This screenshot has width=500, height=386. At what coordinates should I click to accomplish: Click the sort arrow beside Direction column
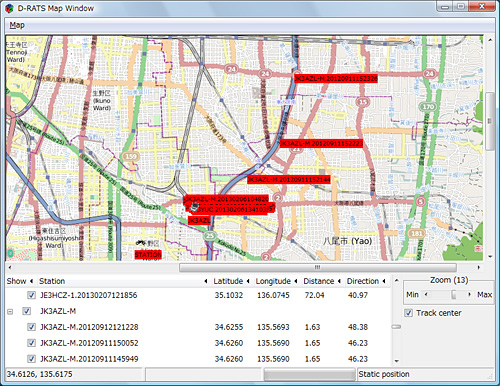coord(384,281)
